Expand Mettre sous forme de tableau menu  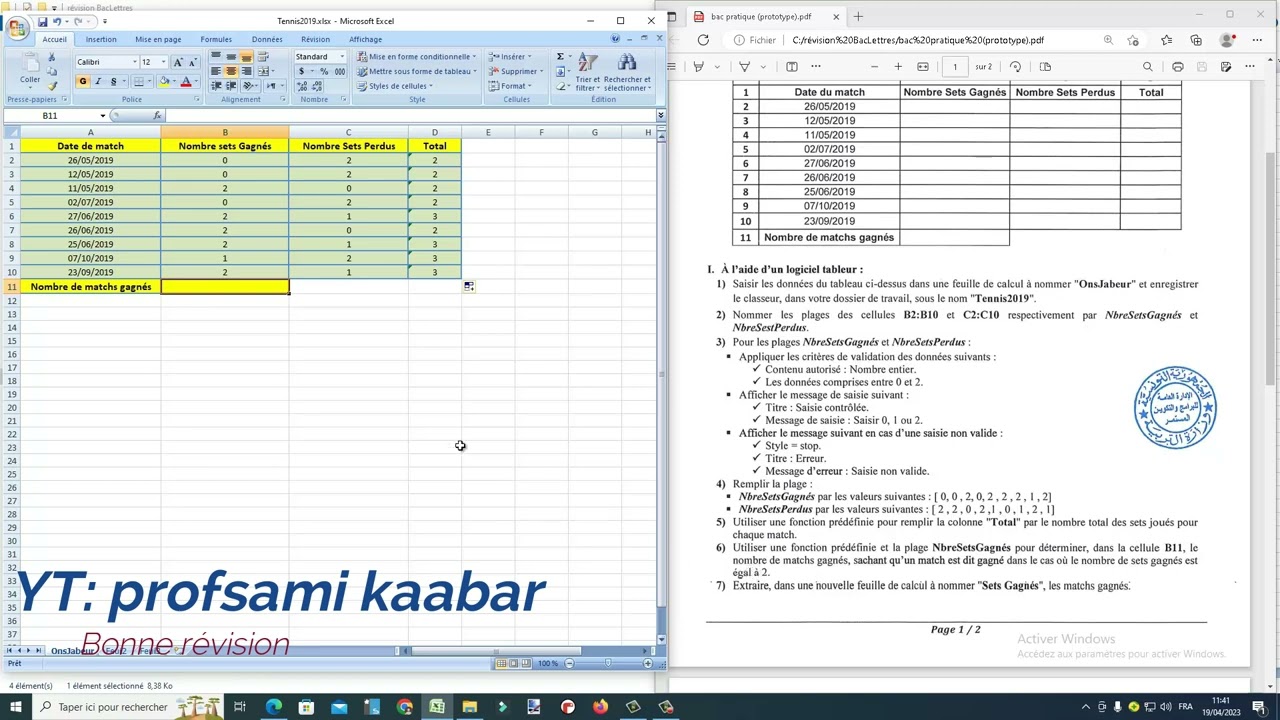[416, 72]
